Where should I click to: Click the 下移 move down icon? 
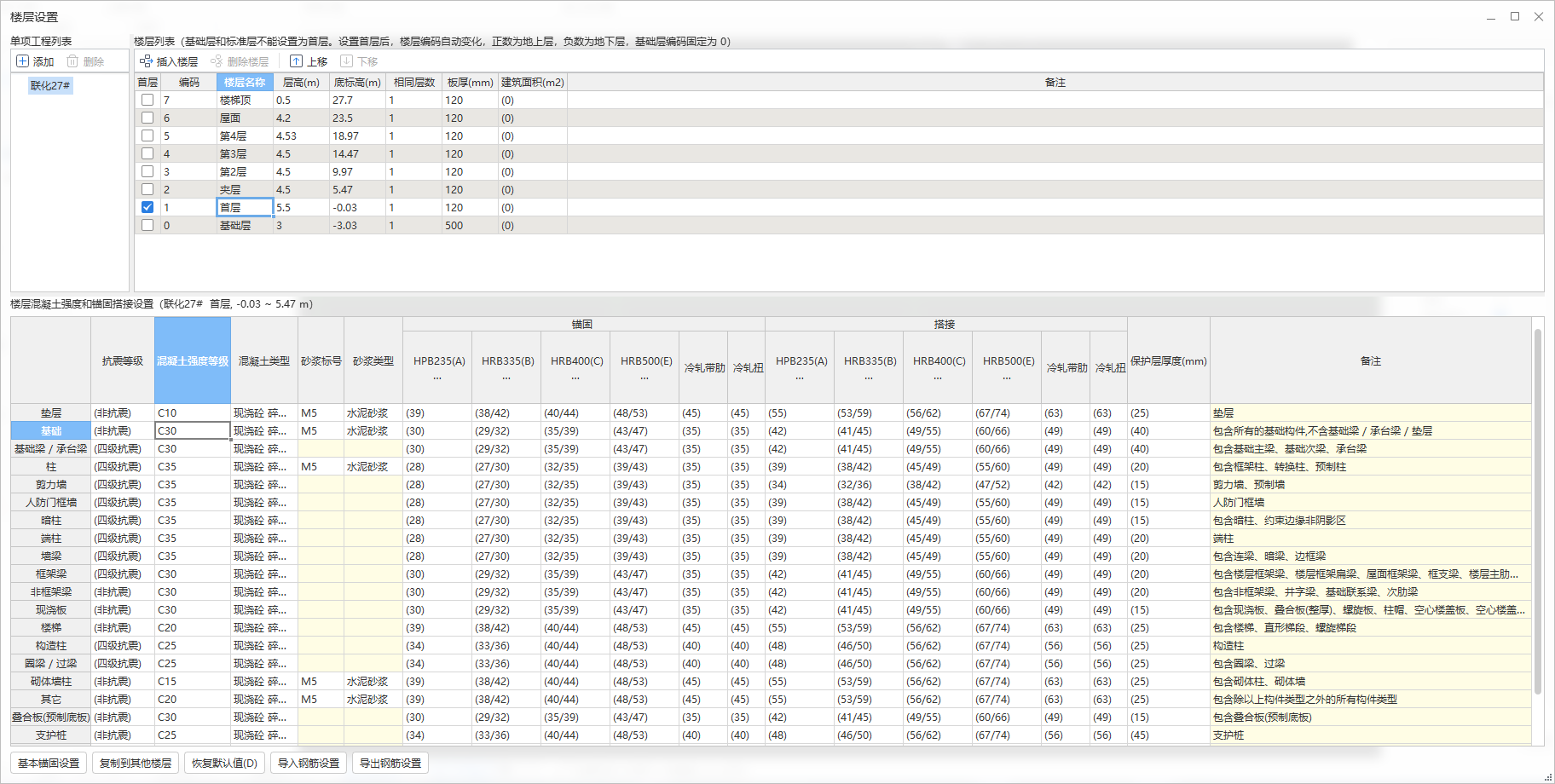click(x=346, y=61)
